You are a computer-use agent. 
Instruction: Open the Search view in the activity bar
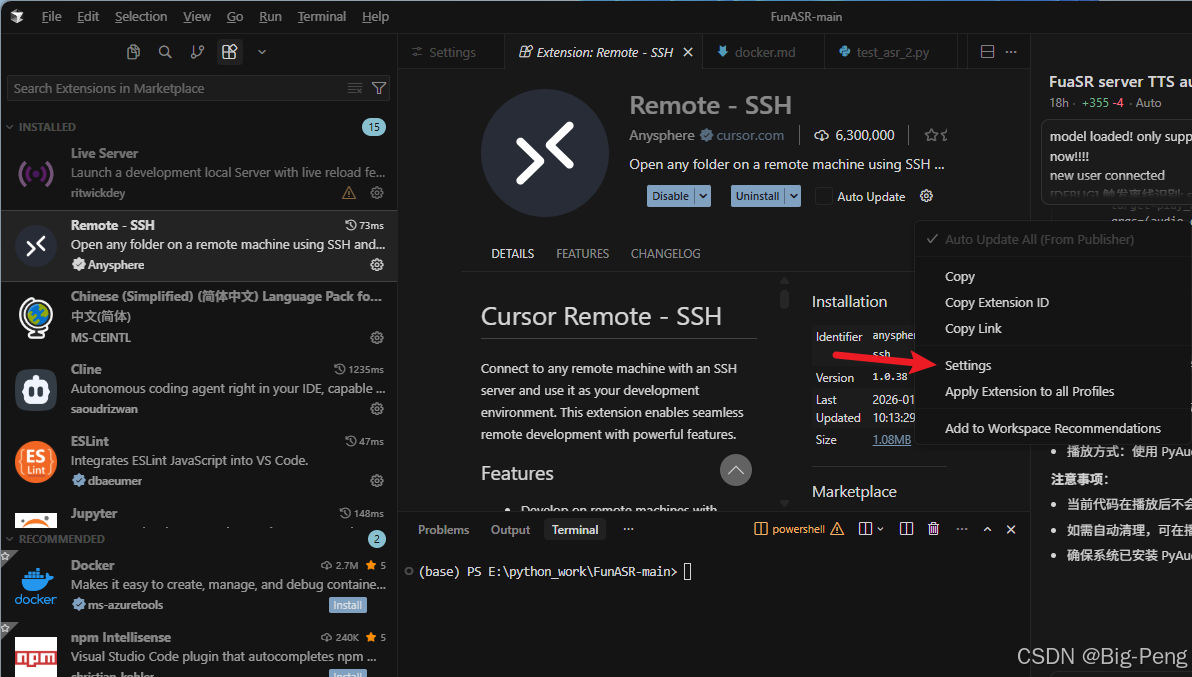[164, 51]
